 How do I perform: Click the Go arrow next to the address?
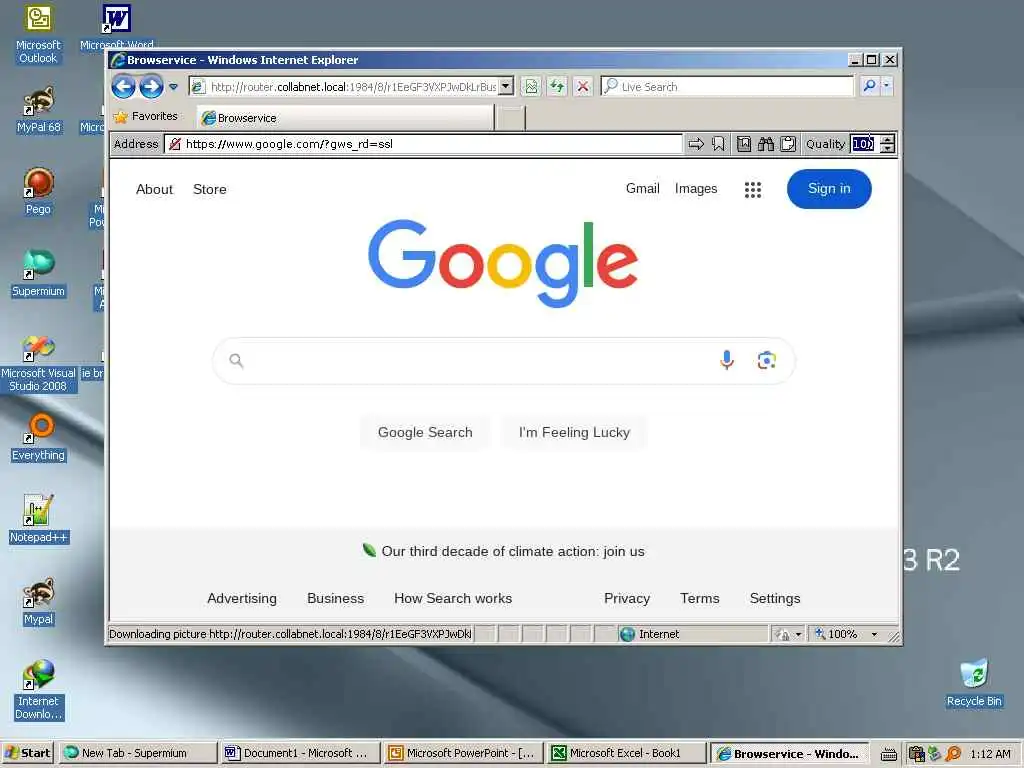tap(696, 144)
